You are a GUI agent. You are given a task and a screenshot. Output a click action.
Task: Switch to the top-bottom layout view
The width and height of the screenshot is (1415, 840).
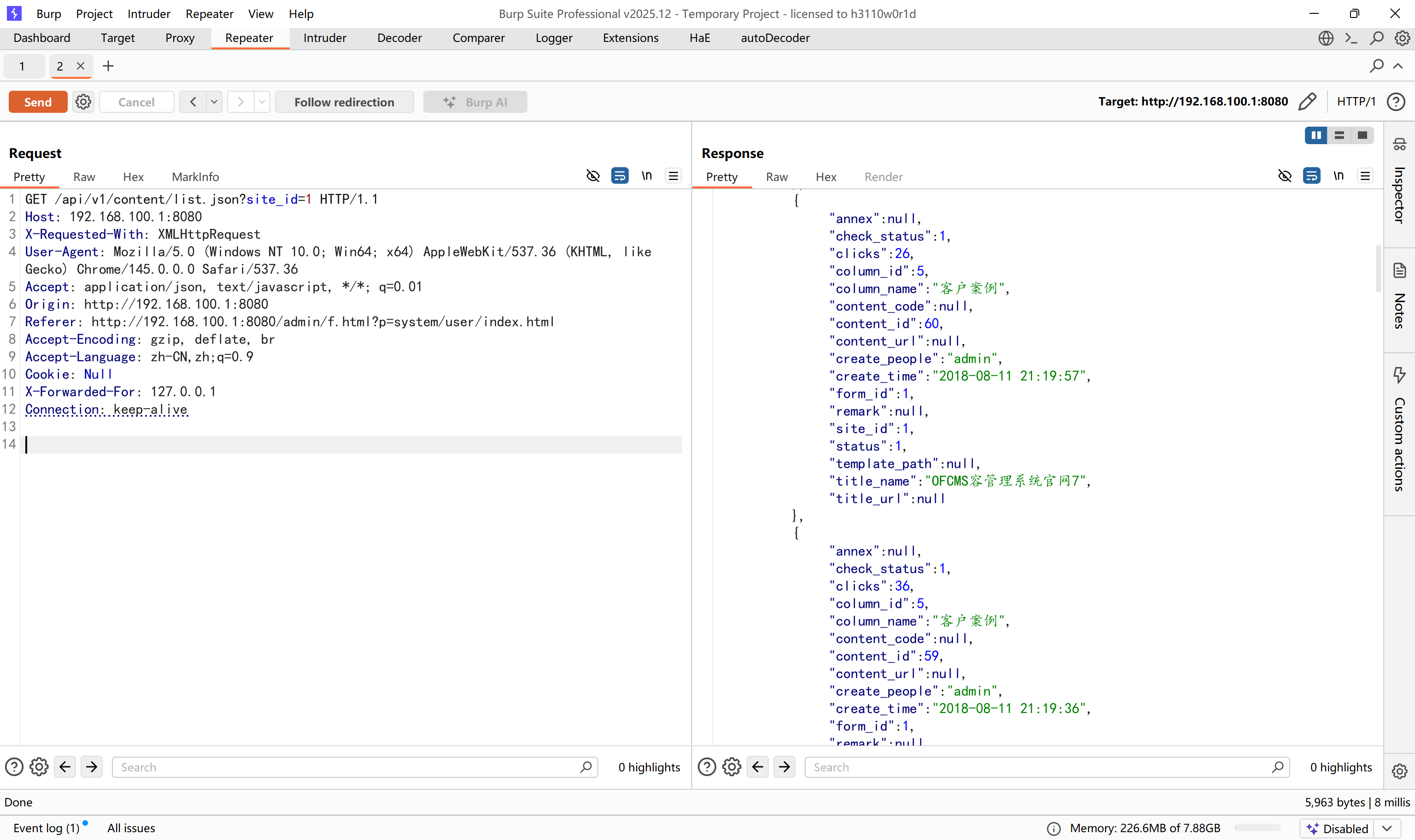pyautogui.click(x=1339, y=135)
